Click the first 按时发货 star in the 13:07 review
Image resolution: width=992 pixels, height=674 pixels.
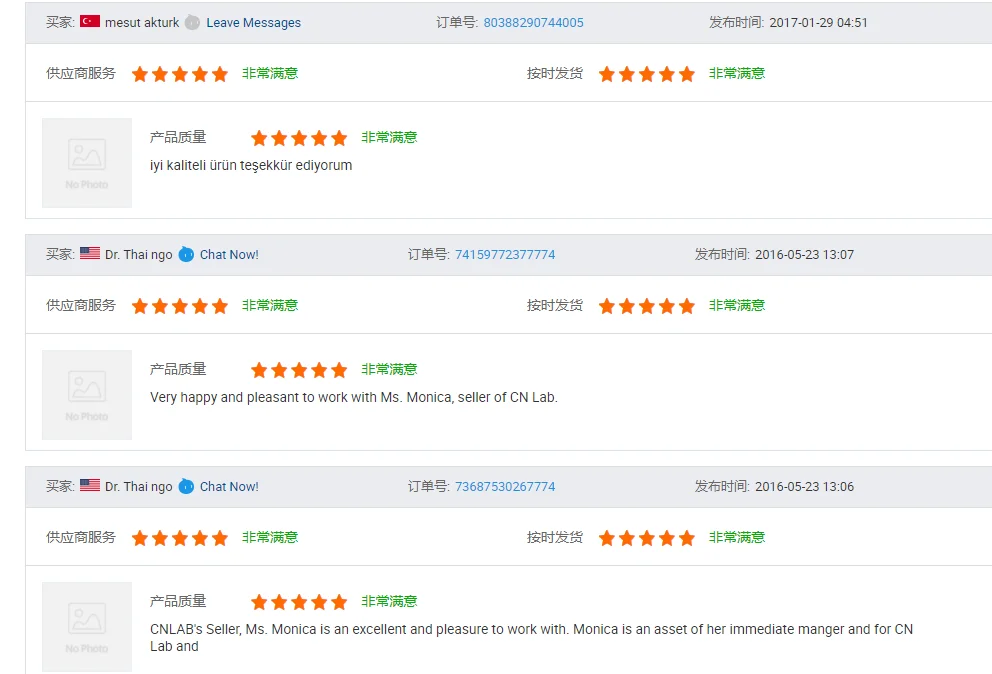(x=607, y=306)
